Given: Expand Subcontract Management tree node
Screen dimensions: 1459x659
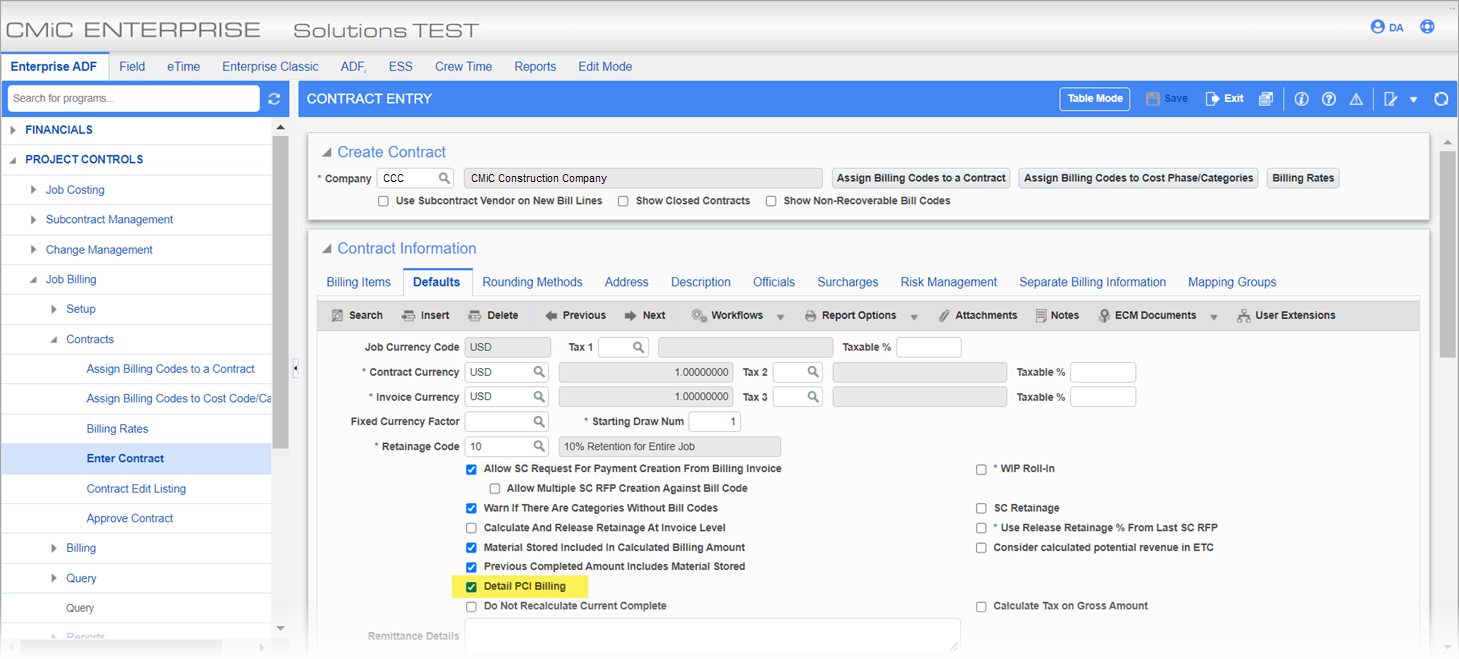Looking at the screenshot, I should pos(34,220).
